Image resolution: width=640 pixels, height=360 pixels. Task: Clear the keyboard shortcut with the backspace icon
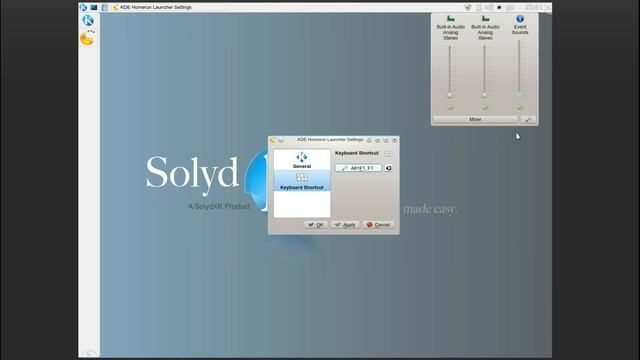coord(388,168)
